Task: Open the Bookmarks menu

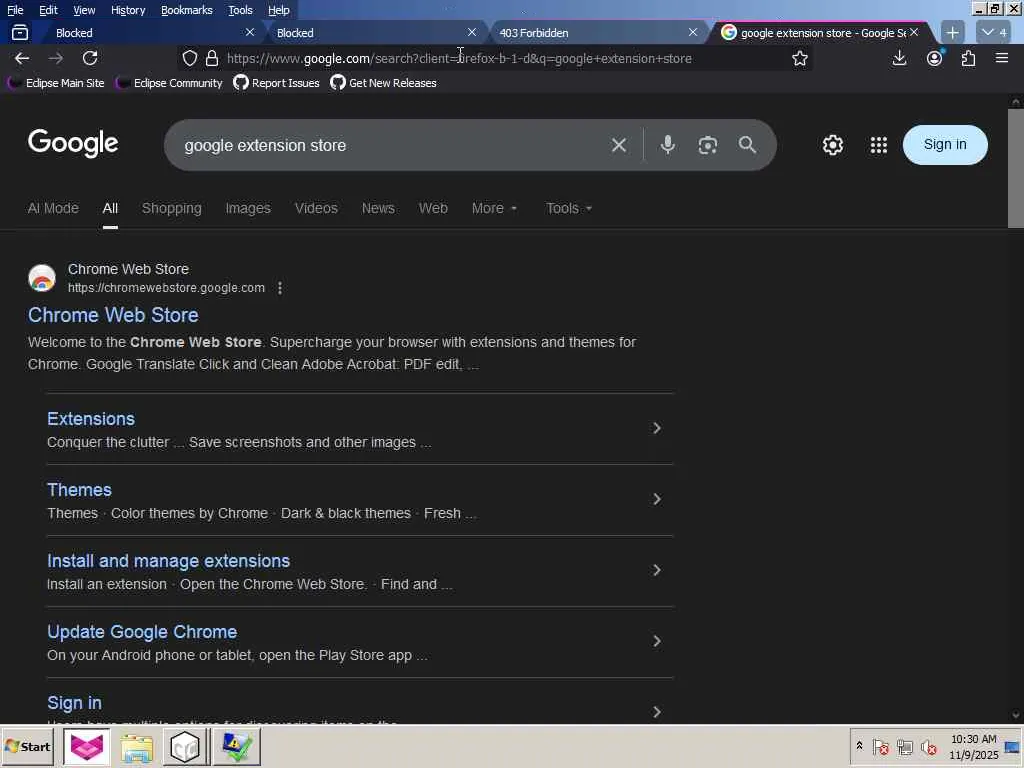Action: [x=187, y=10]
